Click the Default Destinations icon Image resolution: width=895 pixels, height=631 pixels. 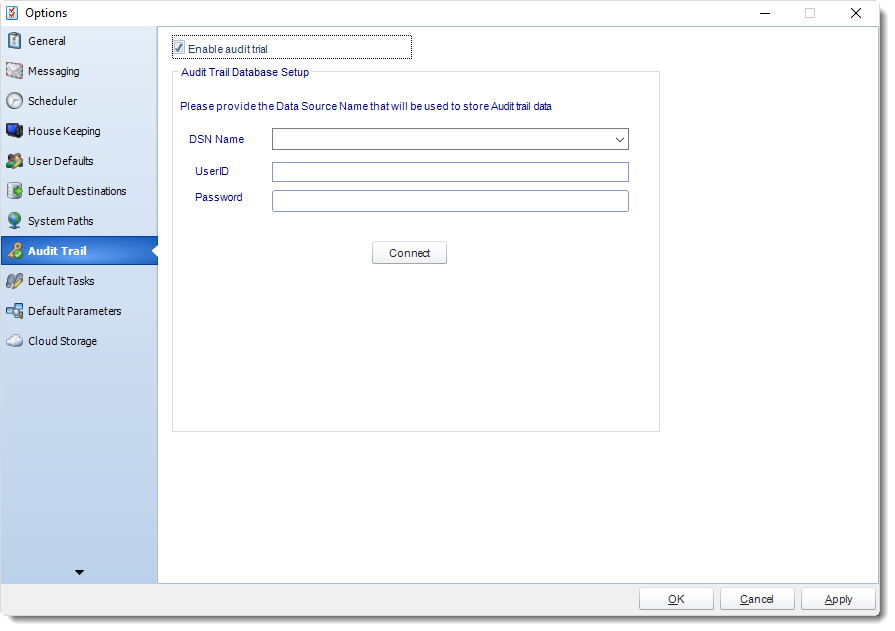(x=14, y=191)
